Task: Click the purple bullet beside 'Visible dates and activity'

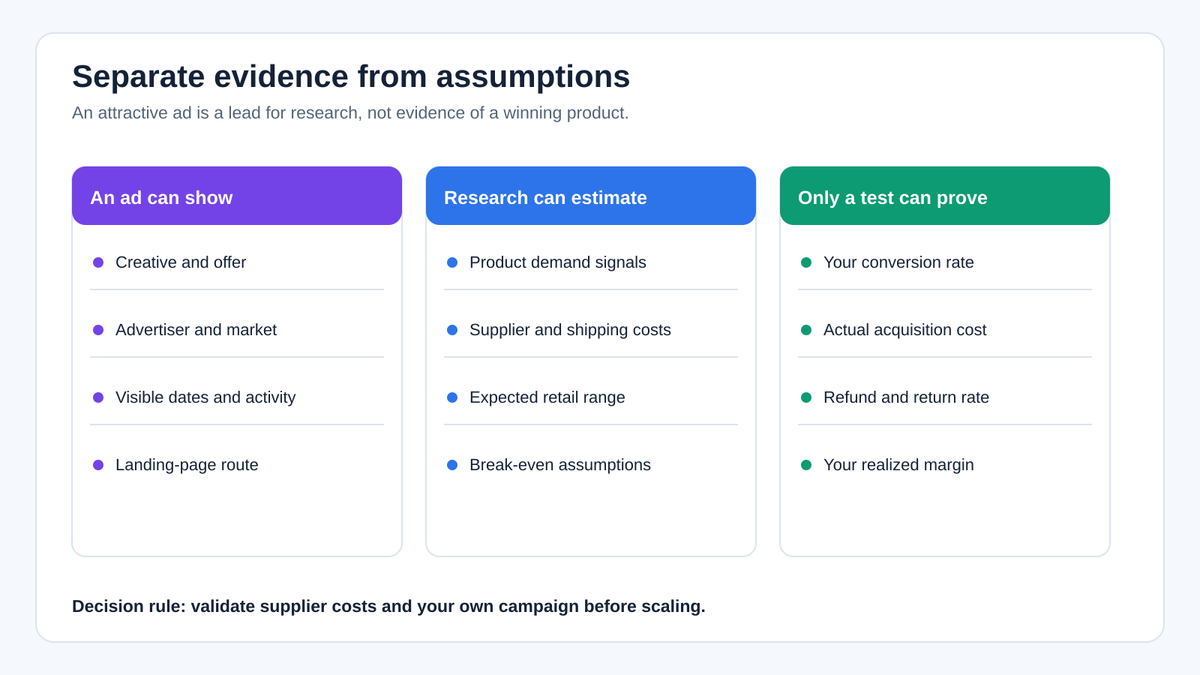Action: tap(98, 397)
